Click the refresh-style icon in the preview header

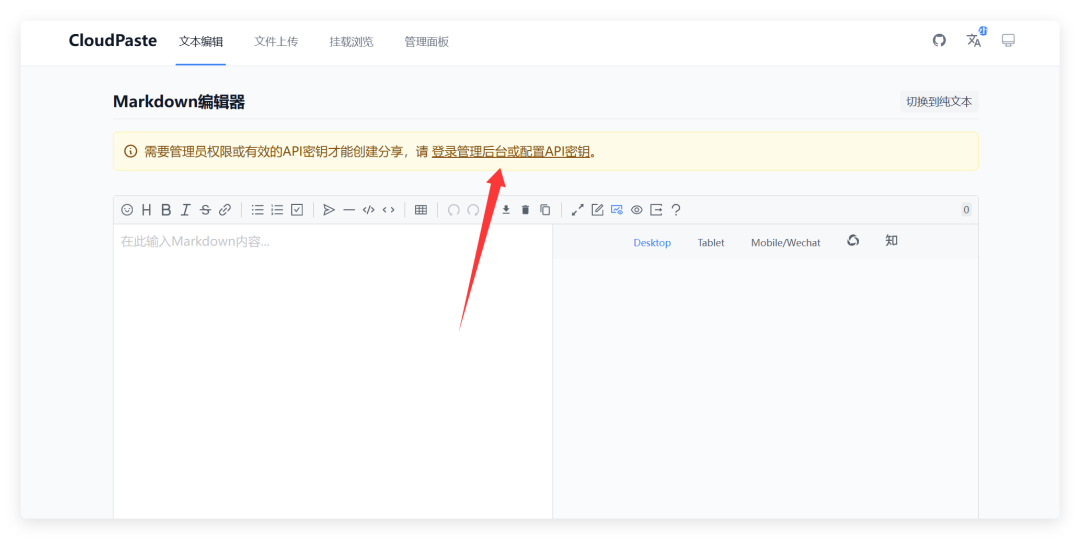pos(853,240)
